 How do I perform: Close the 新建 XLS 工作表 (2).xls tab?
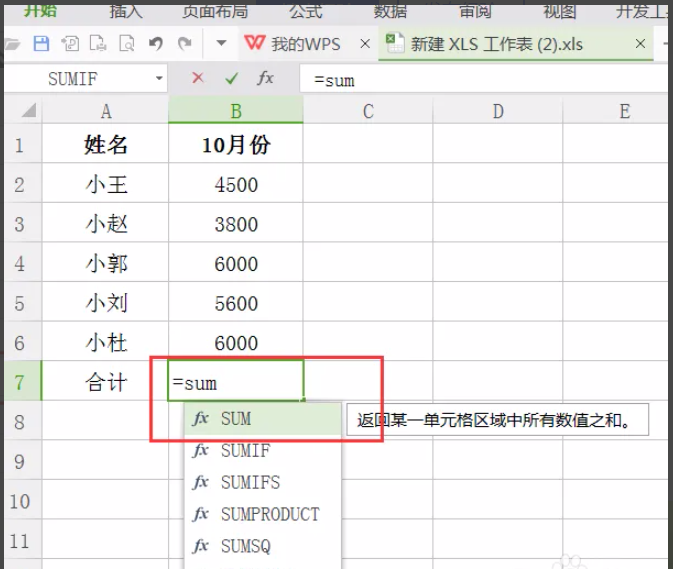tap(640, 44)
